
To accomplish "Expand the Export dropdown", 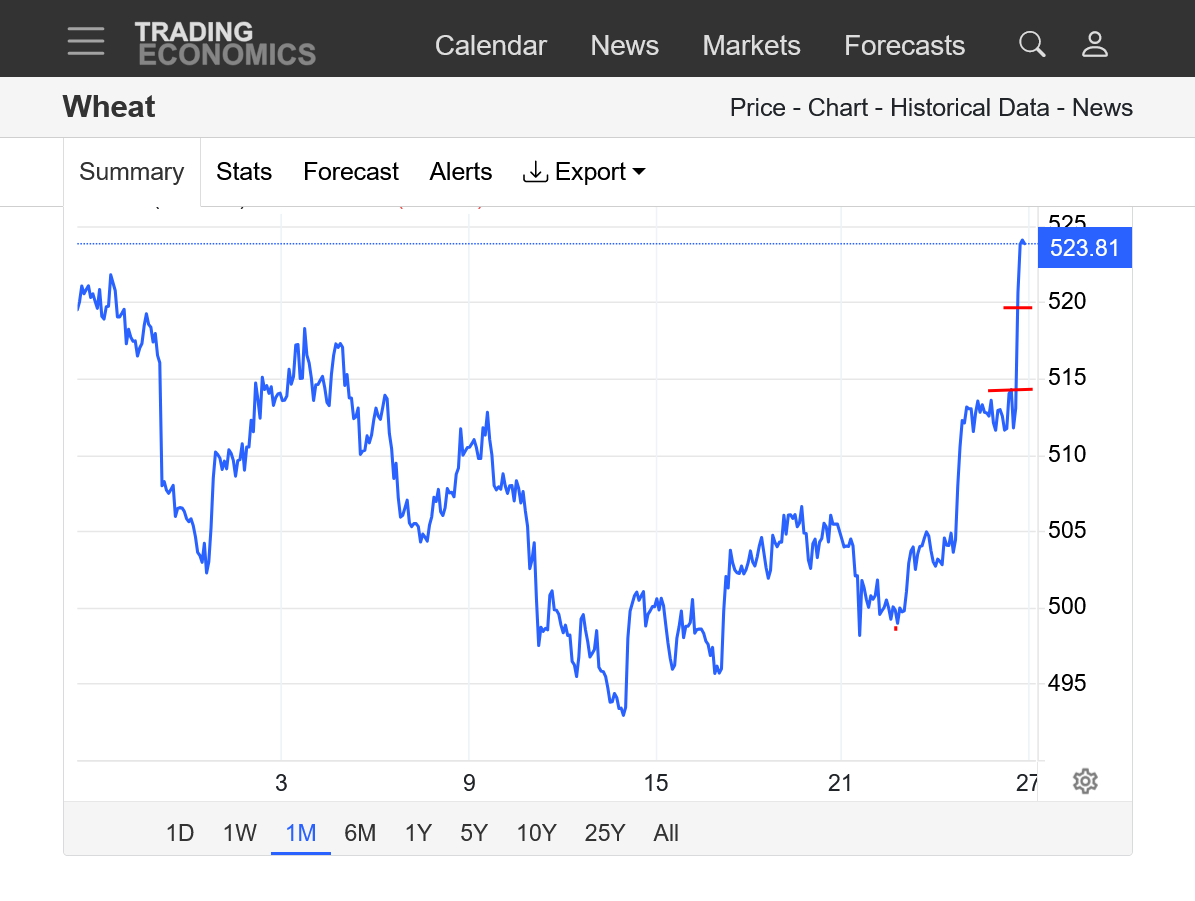I will click(x=584, y=172).
